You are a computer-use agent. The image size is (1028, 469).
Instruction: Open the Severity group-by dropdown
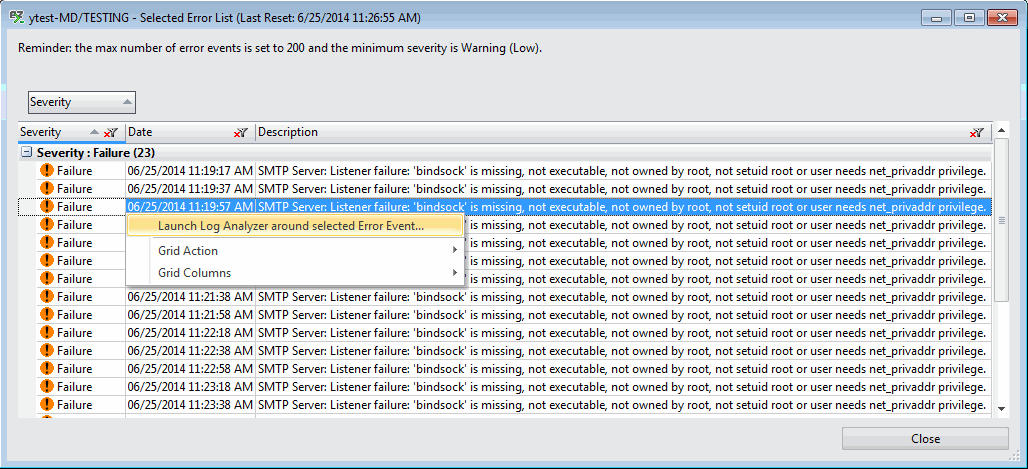tap(81, 102)
